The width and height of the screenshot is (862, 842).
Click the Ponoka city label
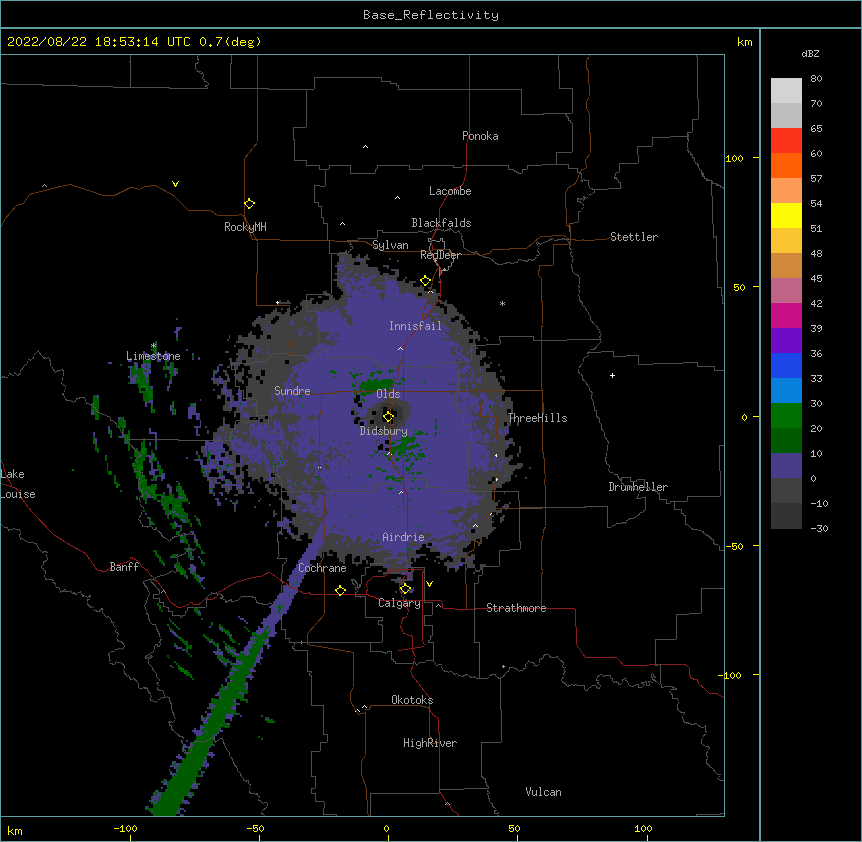[480, 136]
